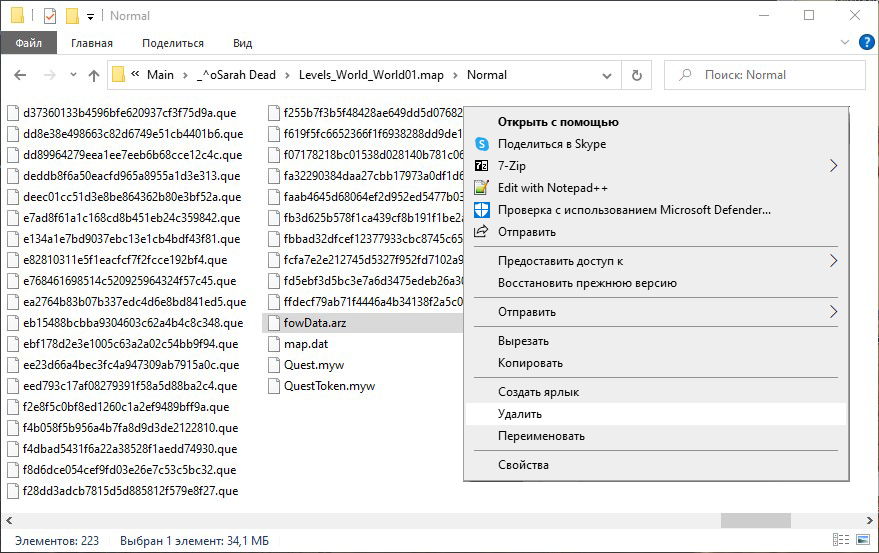Open the address bar history dropdown
The image size is (879, 553).
coord(609,75)
